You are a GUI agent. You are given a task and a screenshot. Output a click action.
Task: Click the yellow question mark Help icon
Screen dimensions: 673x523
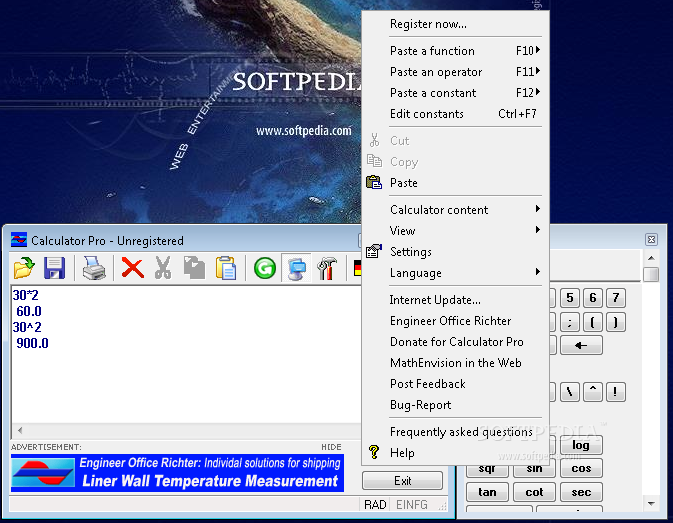[x=374, y=452]
